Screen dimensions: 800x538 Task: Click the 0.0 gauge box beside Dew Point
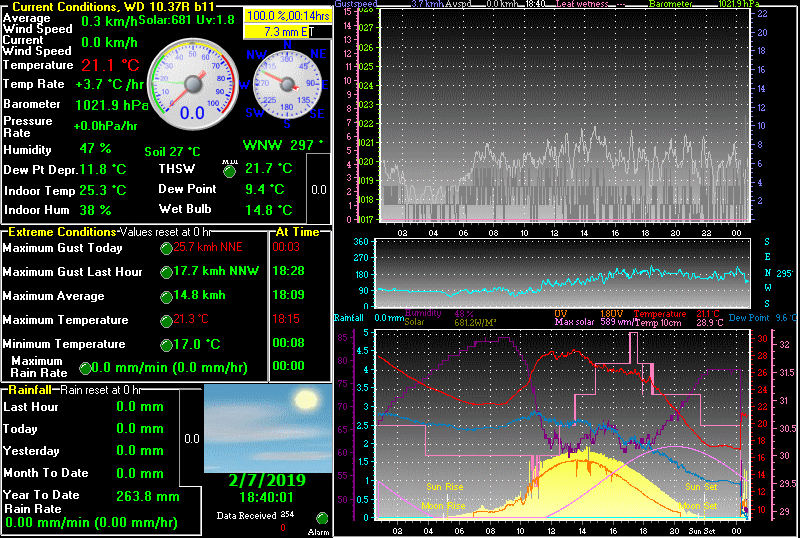pyautogui.click(x=319, y=189)
